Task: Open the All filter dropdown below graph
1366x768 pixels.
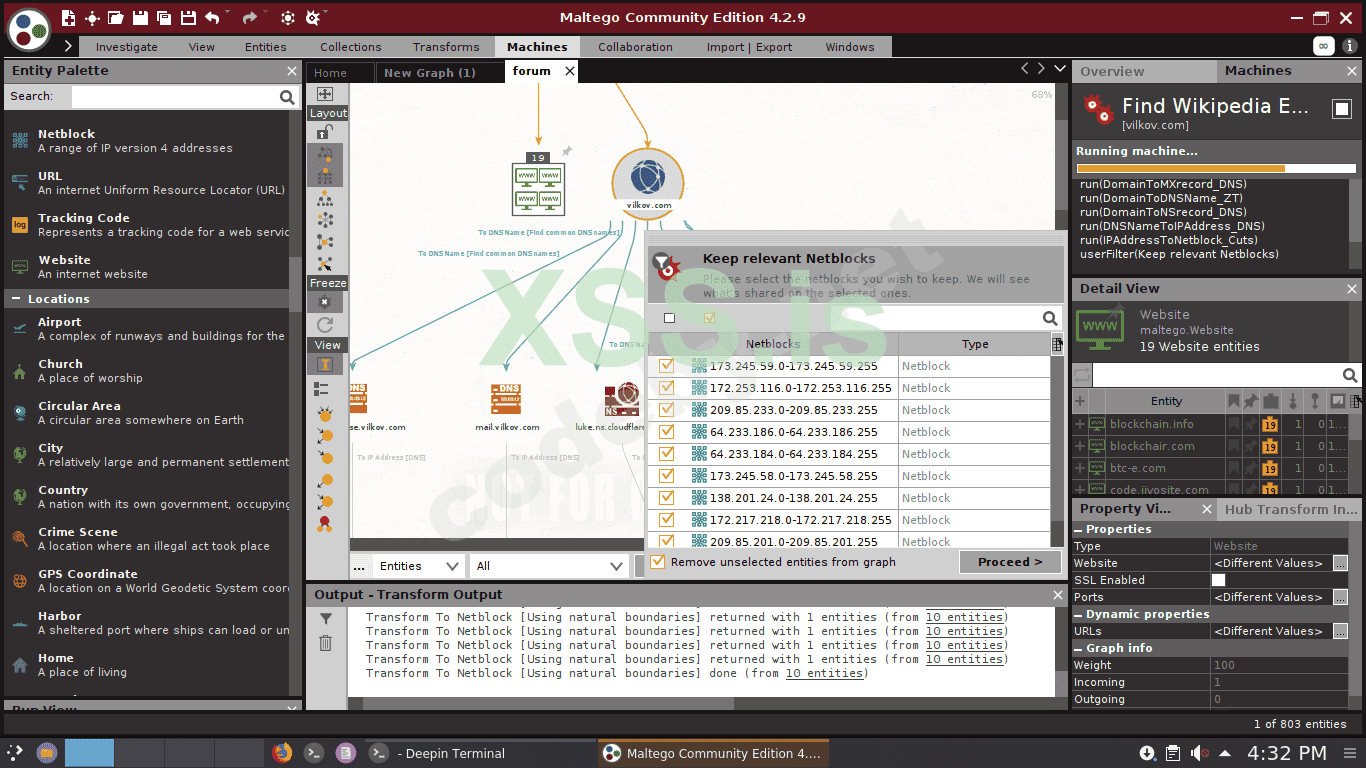Action: (x=549, y=566)
